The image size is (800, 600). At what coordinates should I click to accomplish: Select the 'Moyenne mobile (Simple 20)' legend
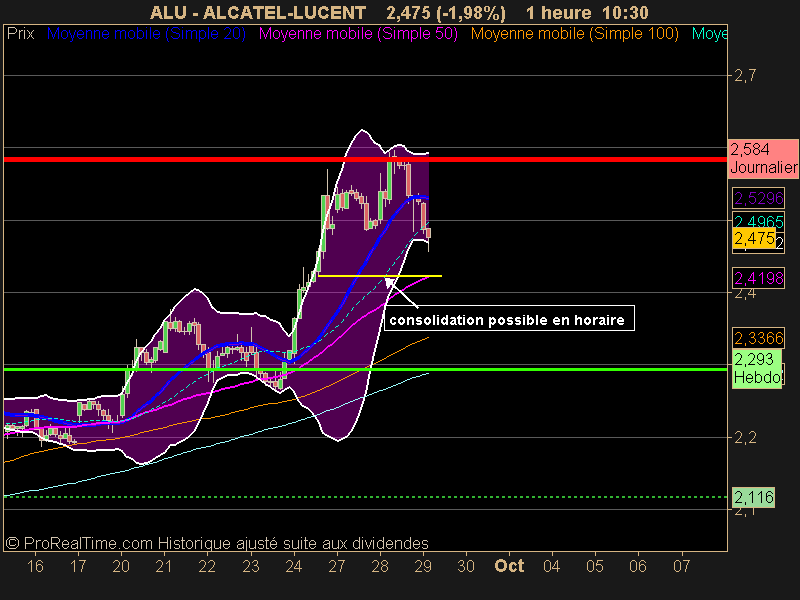pos(146,34)
